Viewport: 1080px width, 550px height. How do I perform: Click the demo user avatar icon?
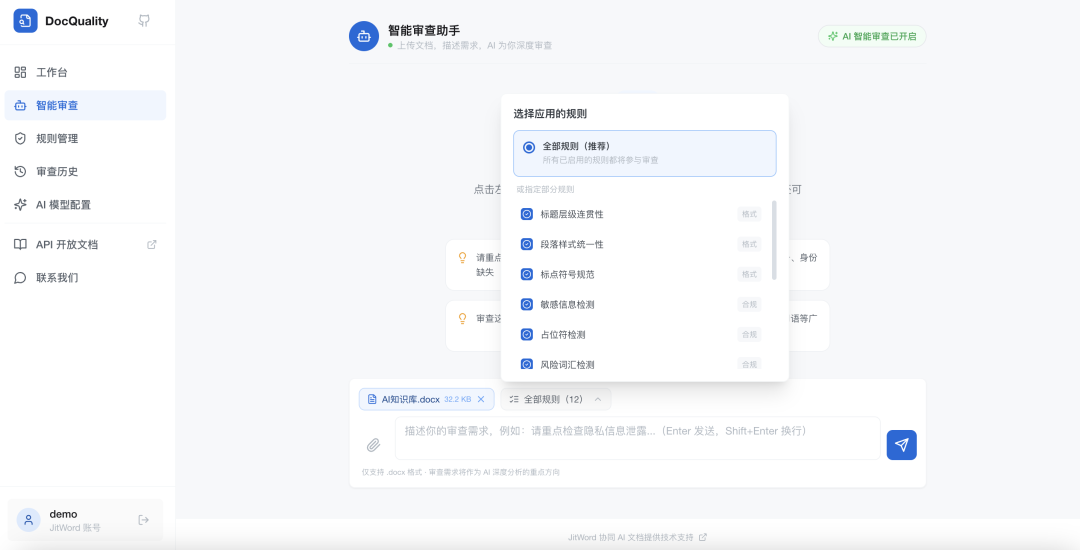[x=28, y=520]
